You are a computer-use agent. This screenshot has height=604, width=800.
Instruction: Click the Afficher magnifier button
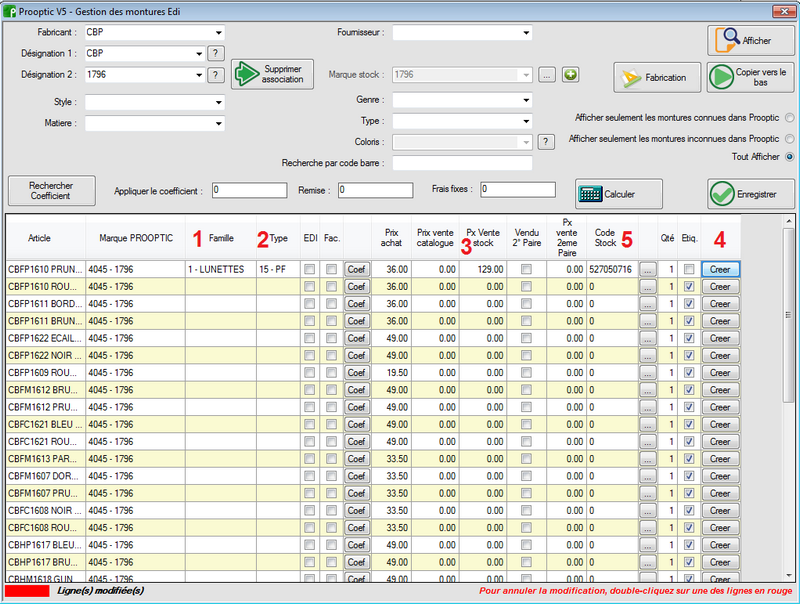[751, 40]
